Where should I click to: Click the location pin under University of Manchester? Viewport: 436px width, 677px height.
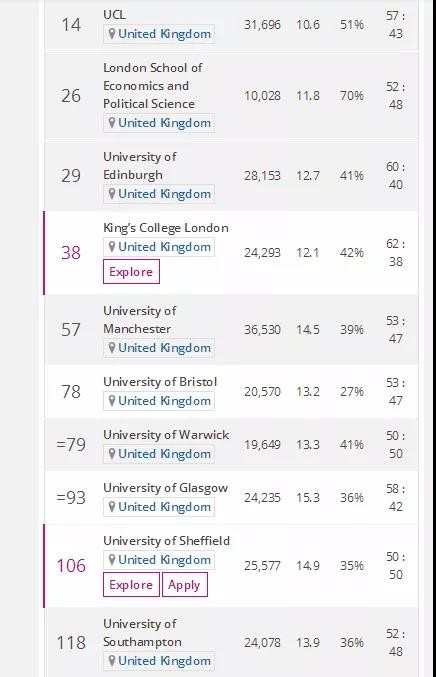pyautogui.click(x=112, y=348)
